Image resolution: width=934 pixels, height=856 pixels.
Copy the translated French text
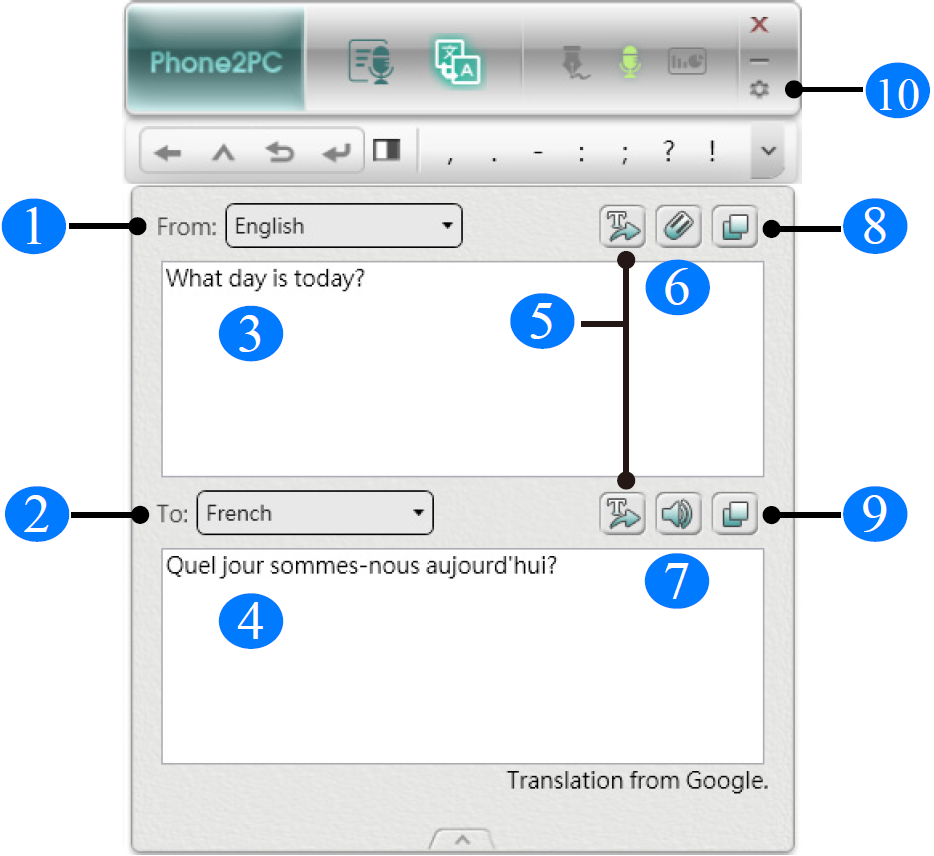(x=735, y=514)
